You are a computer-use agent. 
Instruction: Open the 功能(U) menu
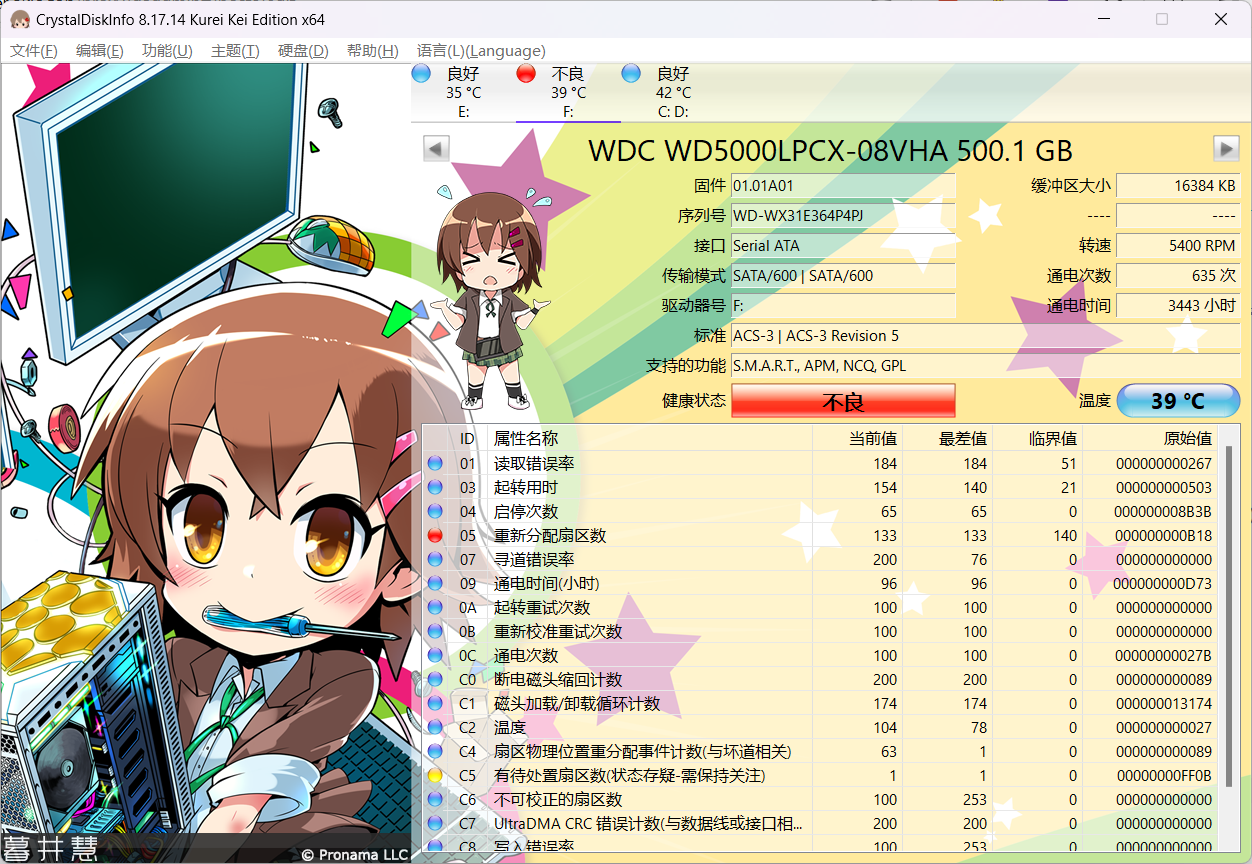click(x=167, y=51)
